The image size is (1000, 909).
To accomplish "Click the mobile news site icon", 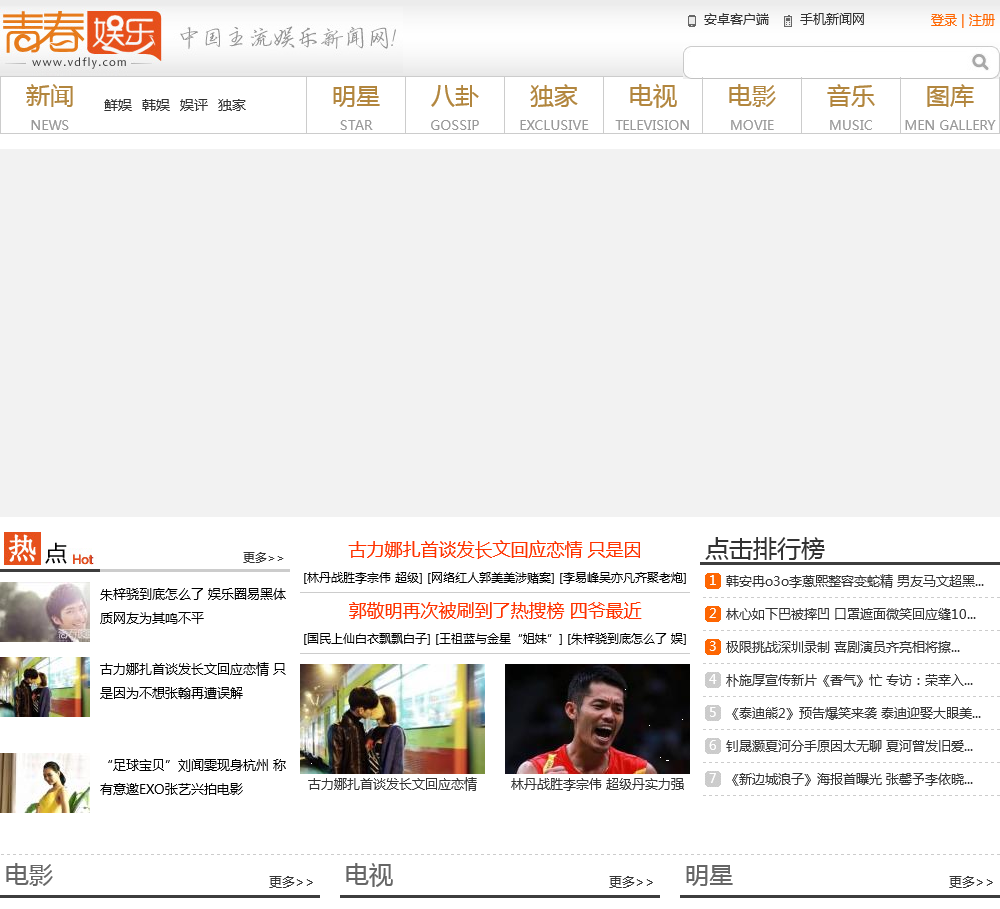I will [x=788, y=21].
